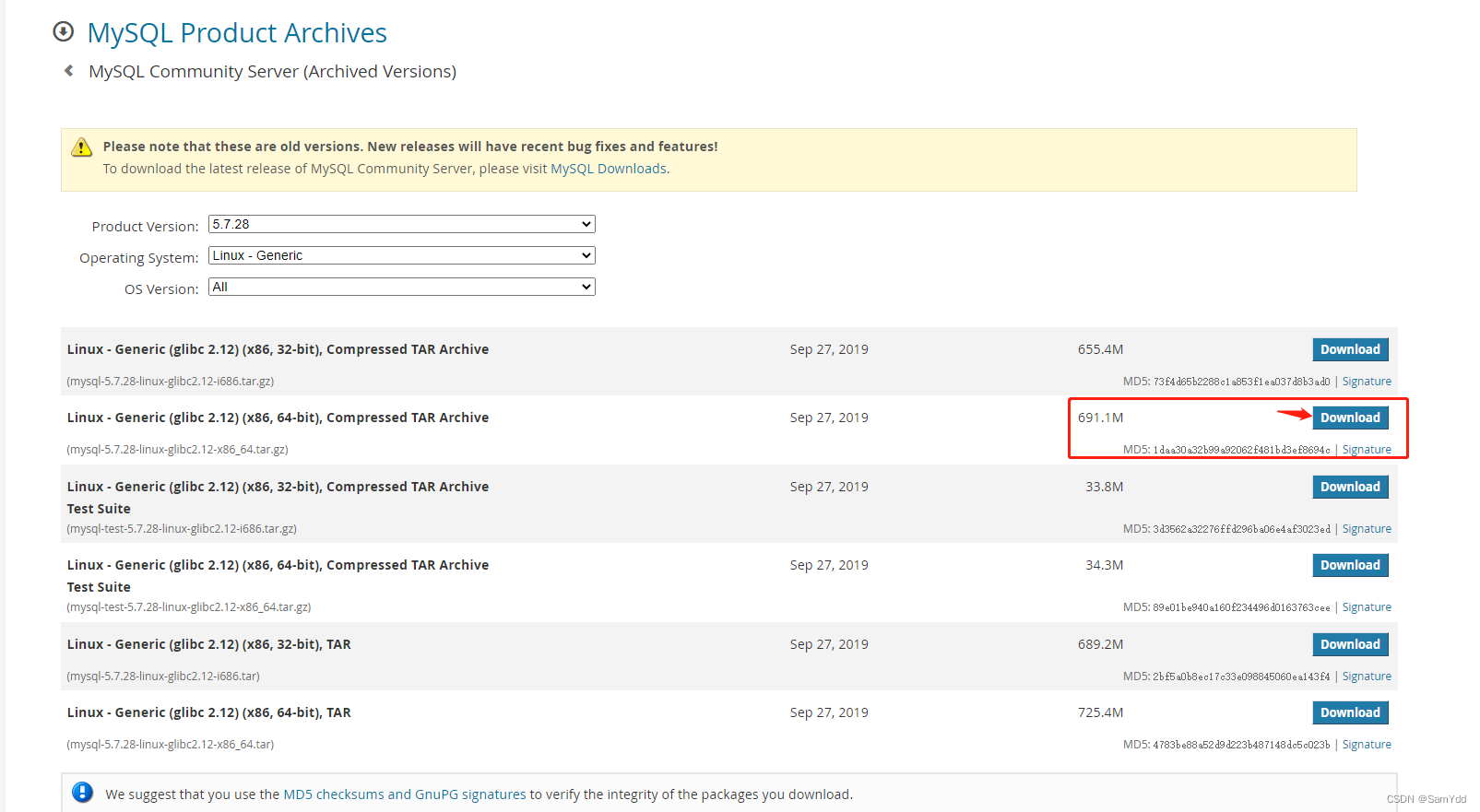Open the Product Version dropdown showing 5.7.28

[402, 224]
